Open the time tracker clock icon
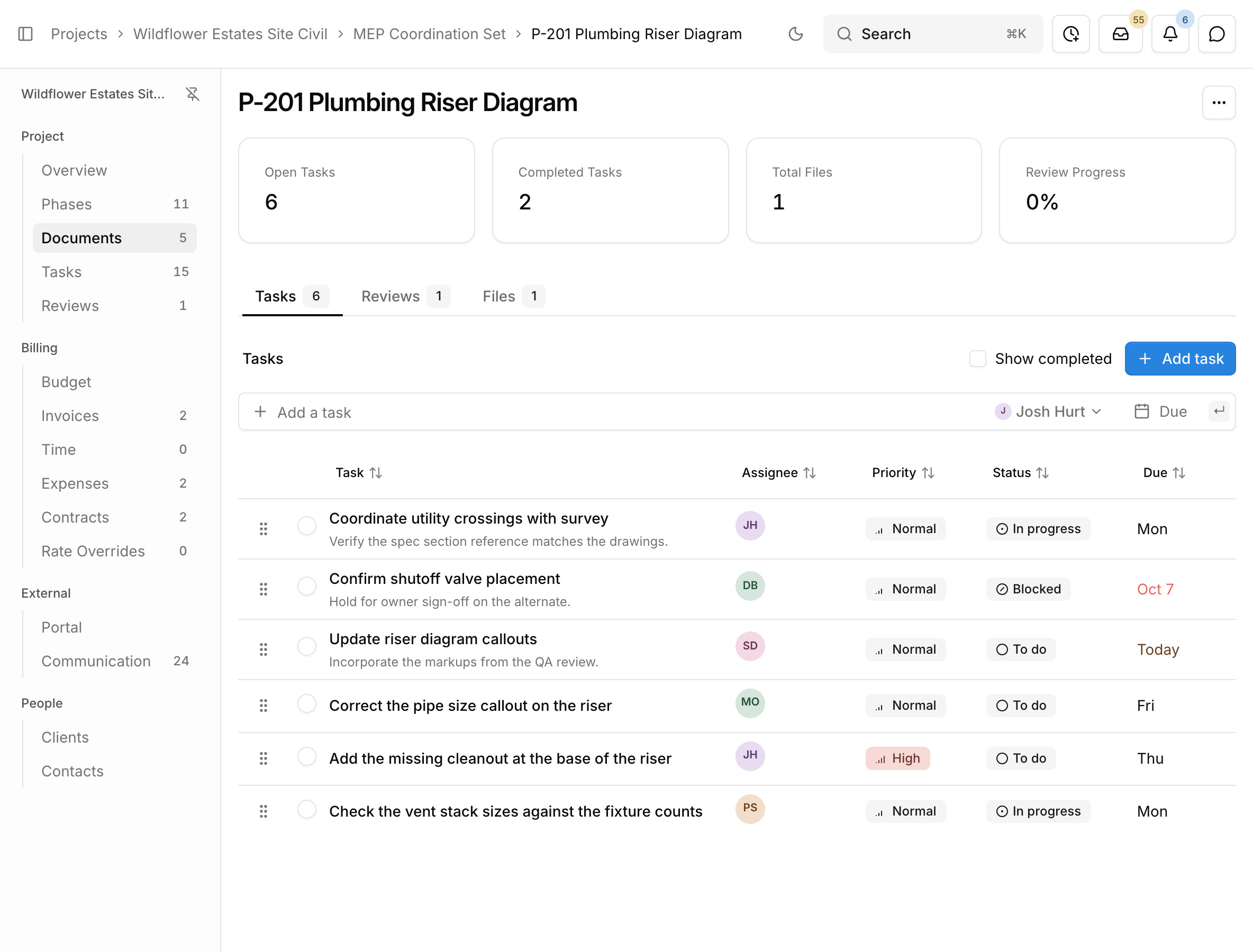 click(x=1070, y=34)
